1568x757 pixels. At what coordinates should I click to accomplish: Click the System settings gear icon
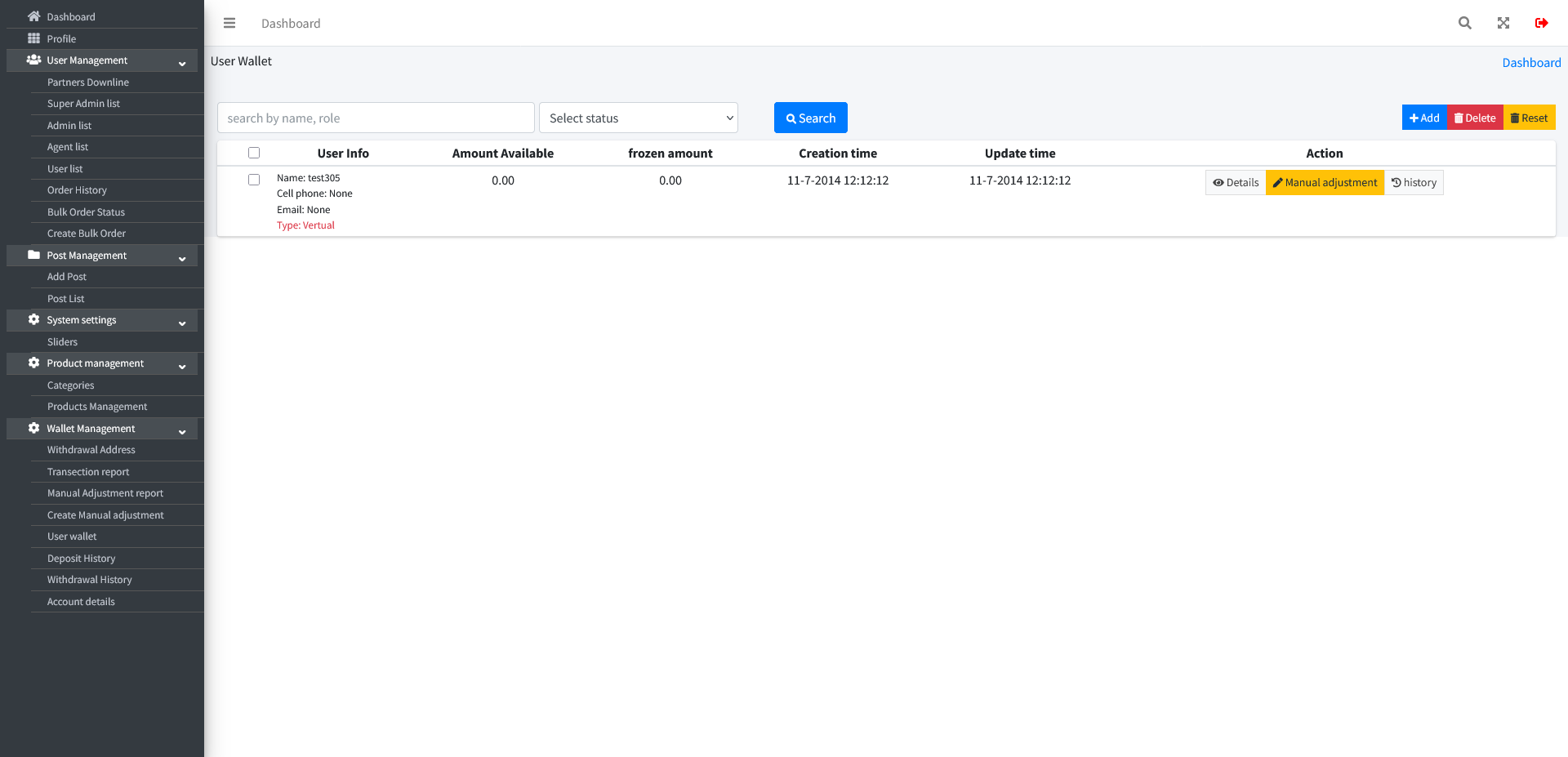(x=33, y=319)
